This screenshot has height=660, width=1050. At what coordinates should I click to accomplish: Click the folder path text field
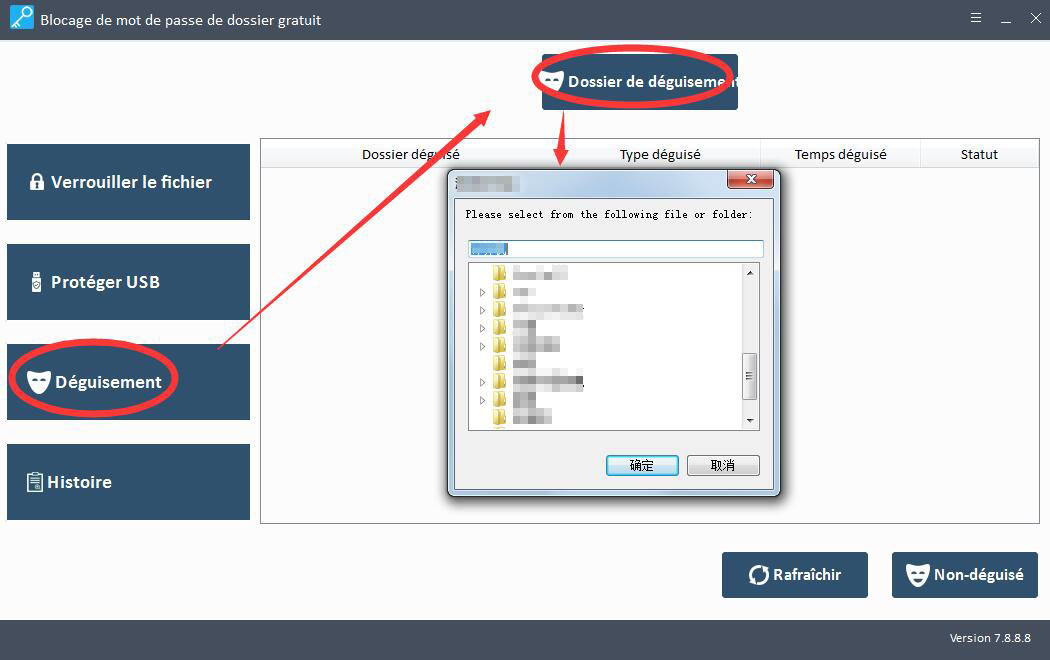(616, 249)
